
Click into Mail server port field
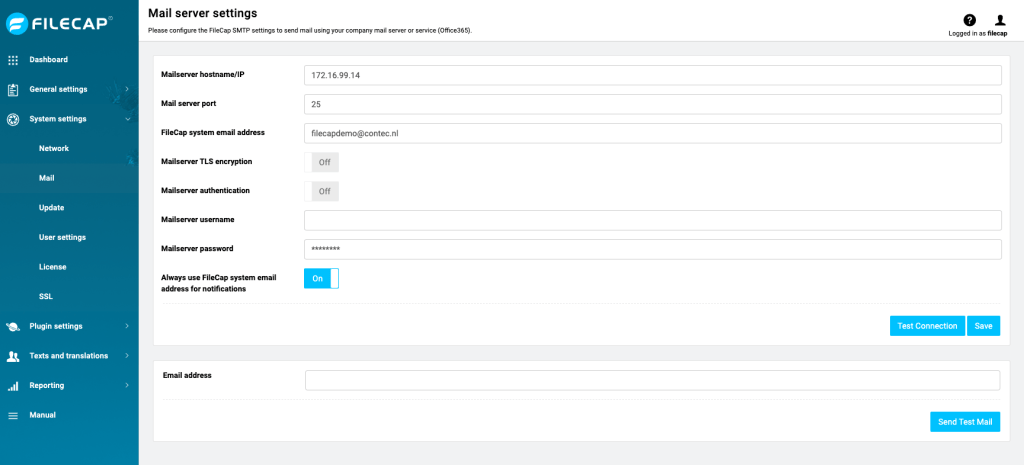tap(652, 104)
